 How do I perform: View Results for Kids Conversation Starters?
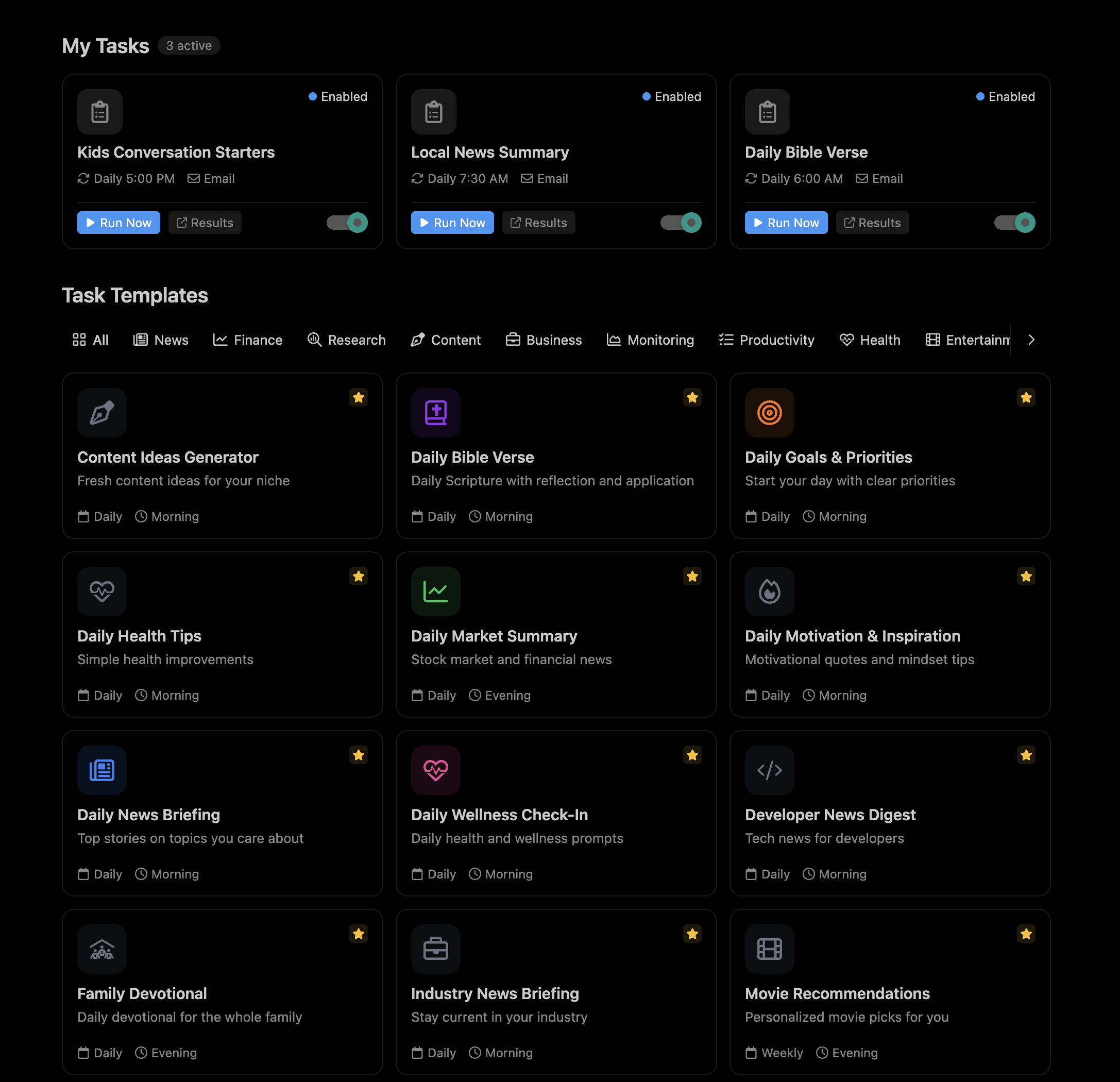coord(205,223)
